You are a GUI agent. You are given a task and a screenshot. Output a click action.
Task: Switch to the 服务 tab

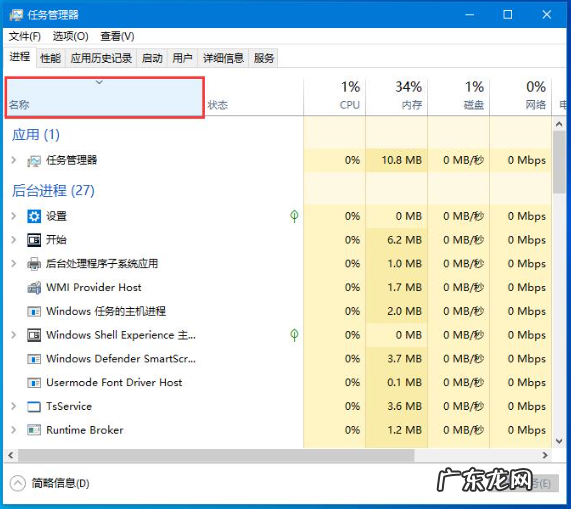(x=264, y=58)
